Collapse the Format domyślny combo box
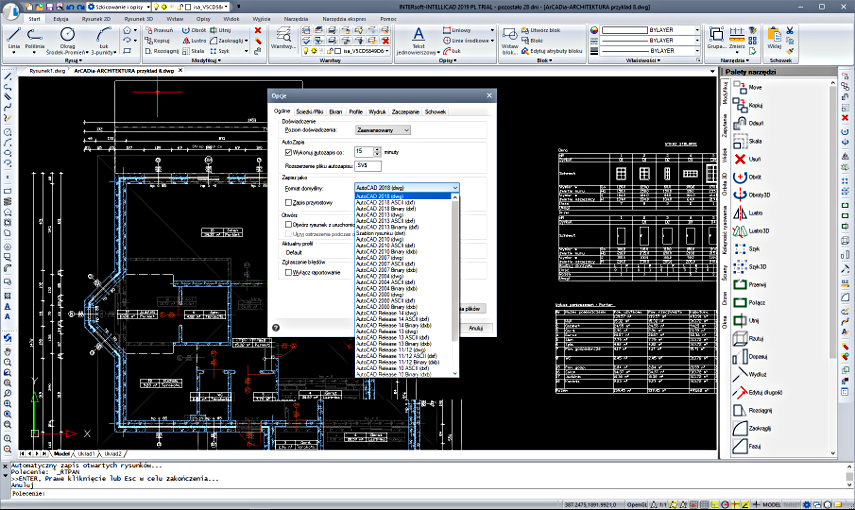This screenshot has height=510, width=855. tap(407, 188)
